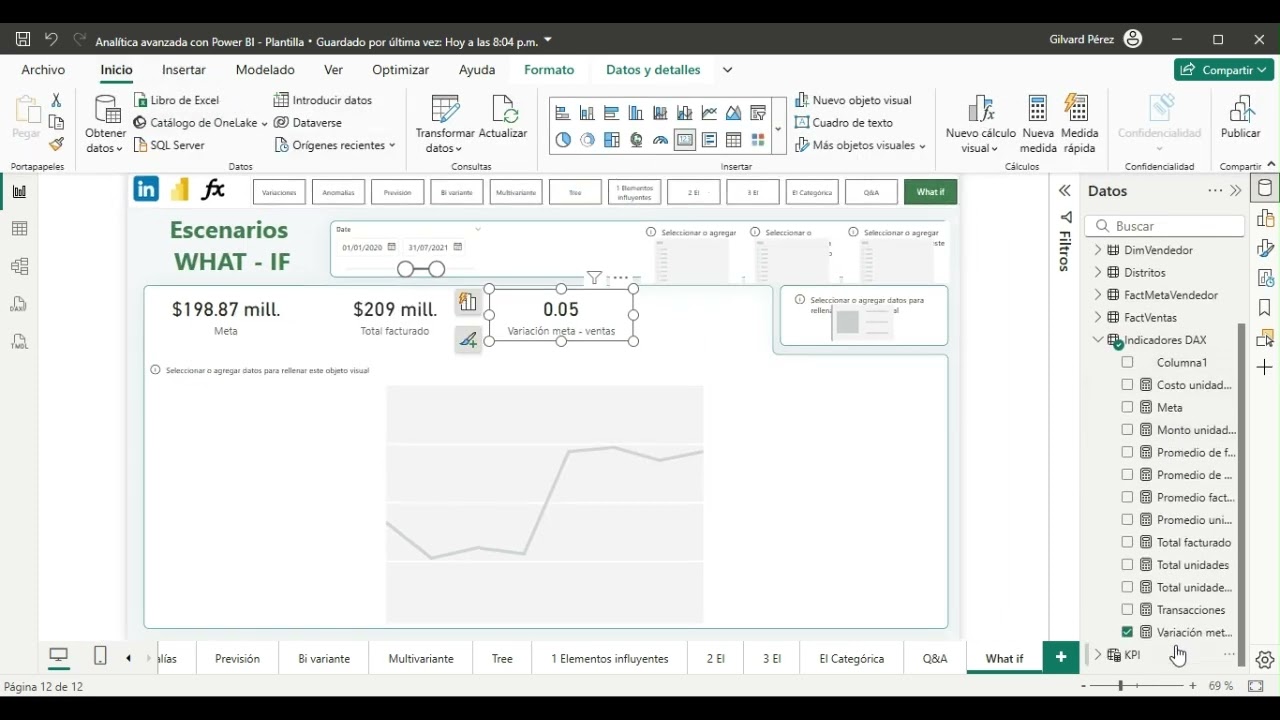The height and width of the screenshot is (720, 1280).
Task: Collapse the Filtros pane arrows
Action: point(1065,190)
